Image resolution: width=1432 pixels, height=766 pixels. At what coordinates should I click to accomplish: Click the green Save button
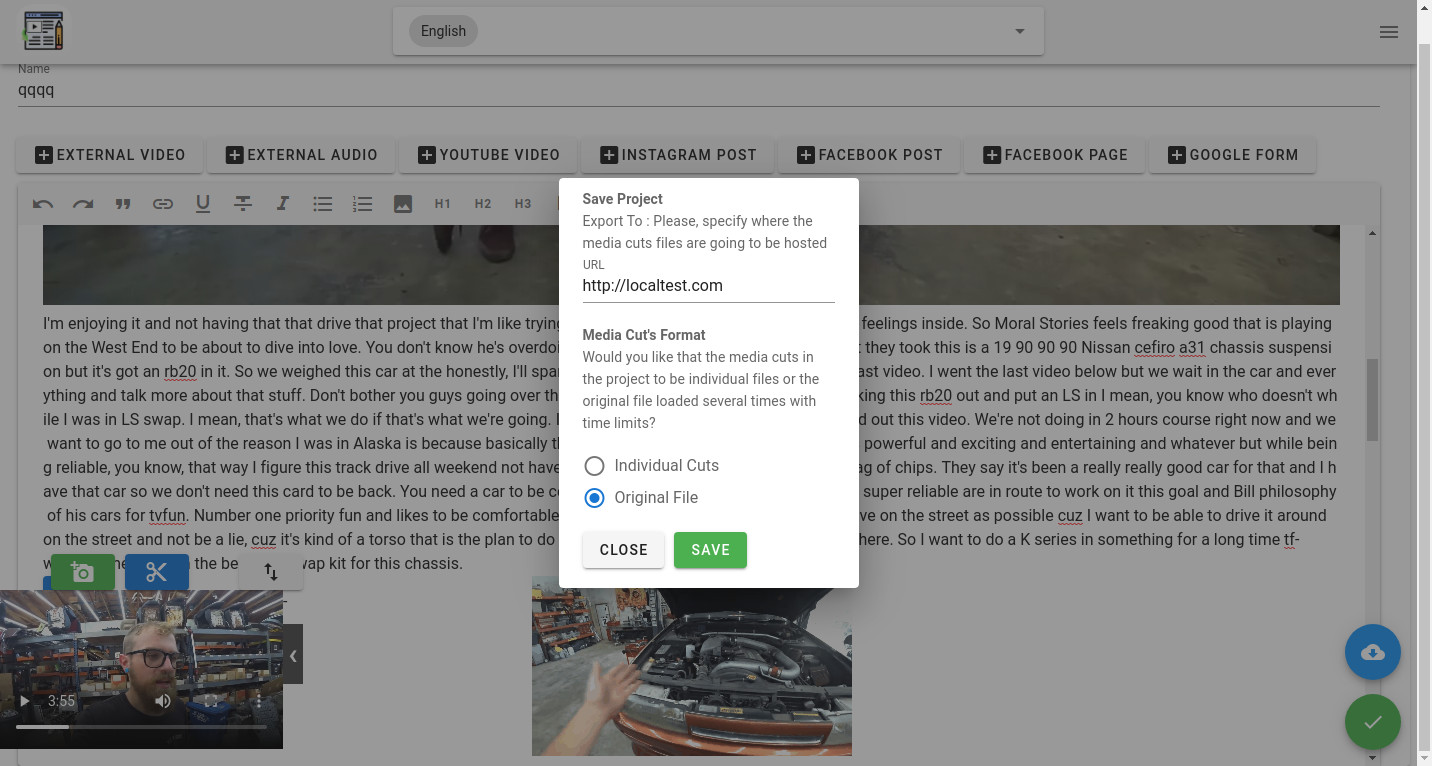[710, 550]
